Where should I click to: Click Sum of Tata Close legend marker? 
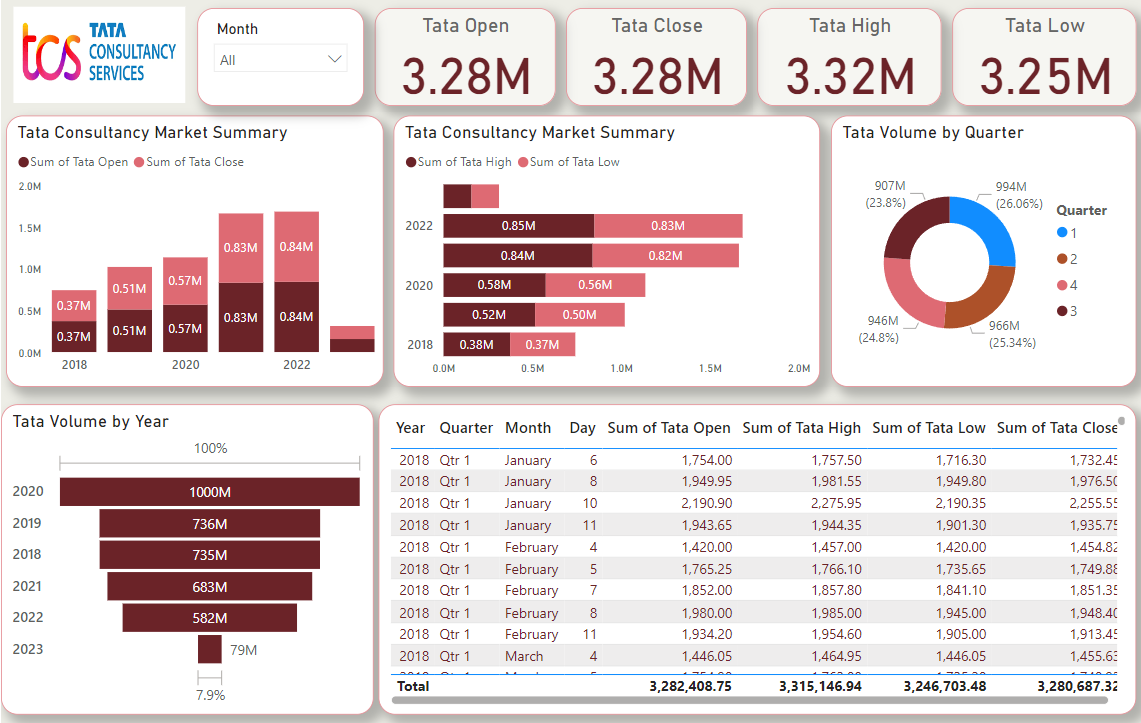(140, 162)
